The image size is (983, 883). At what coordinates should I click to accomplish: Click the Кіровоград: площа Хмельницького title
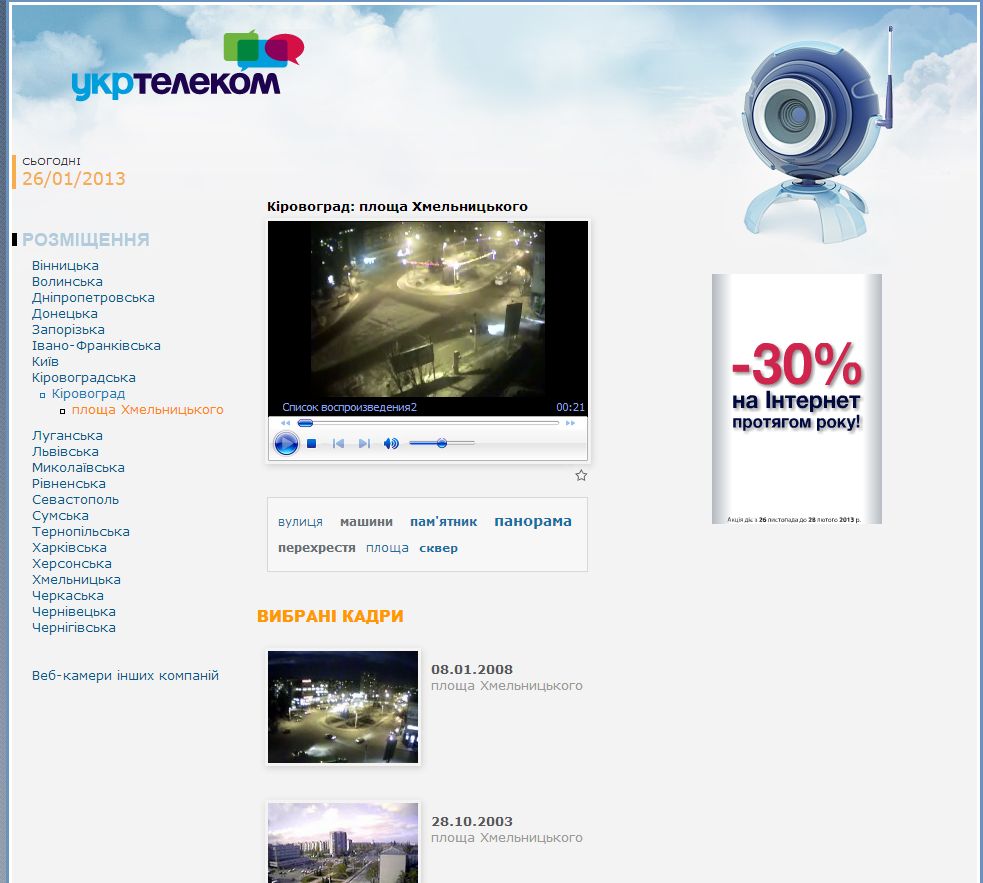[397, 207]
